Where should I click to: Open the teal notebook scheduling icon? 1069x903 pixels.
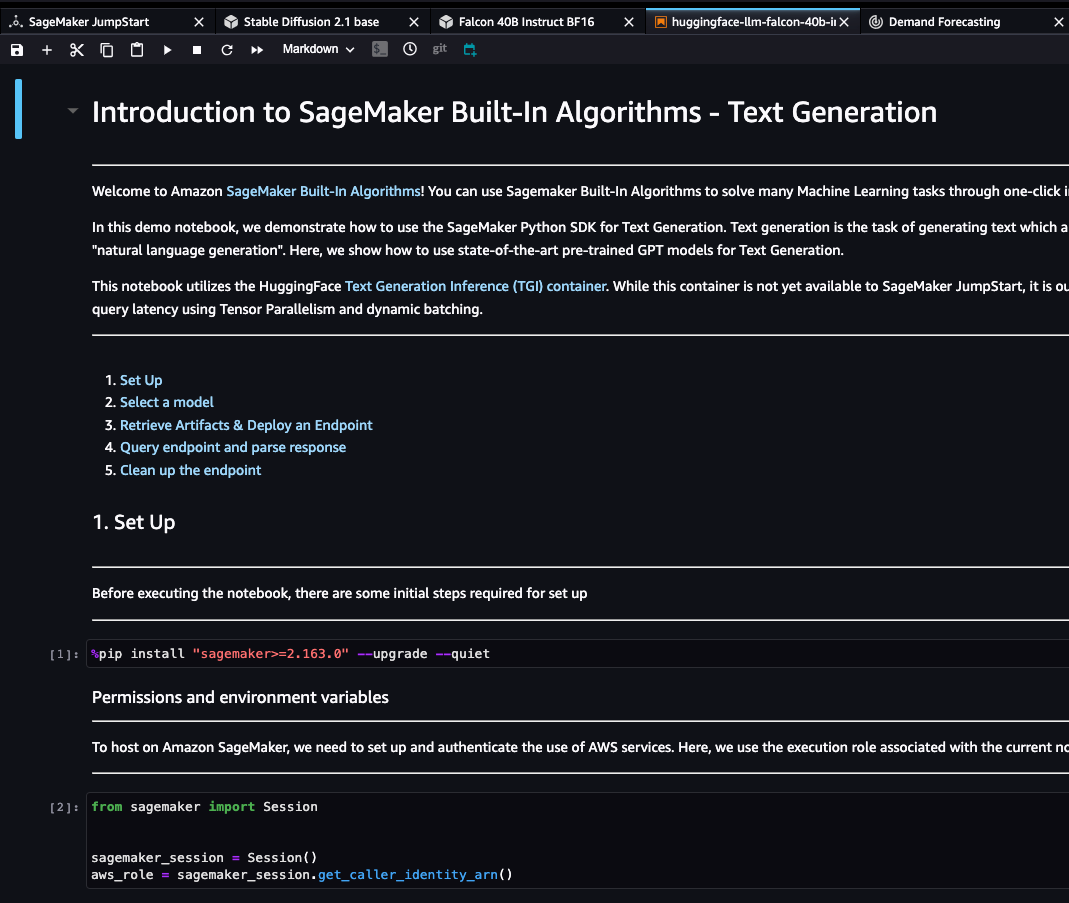470,49
